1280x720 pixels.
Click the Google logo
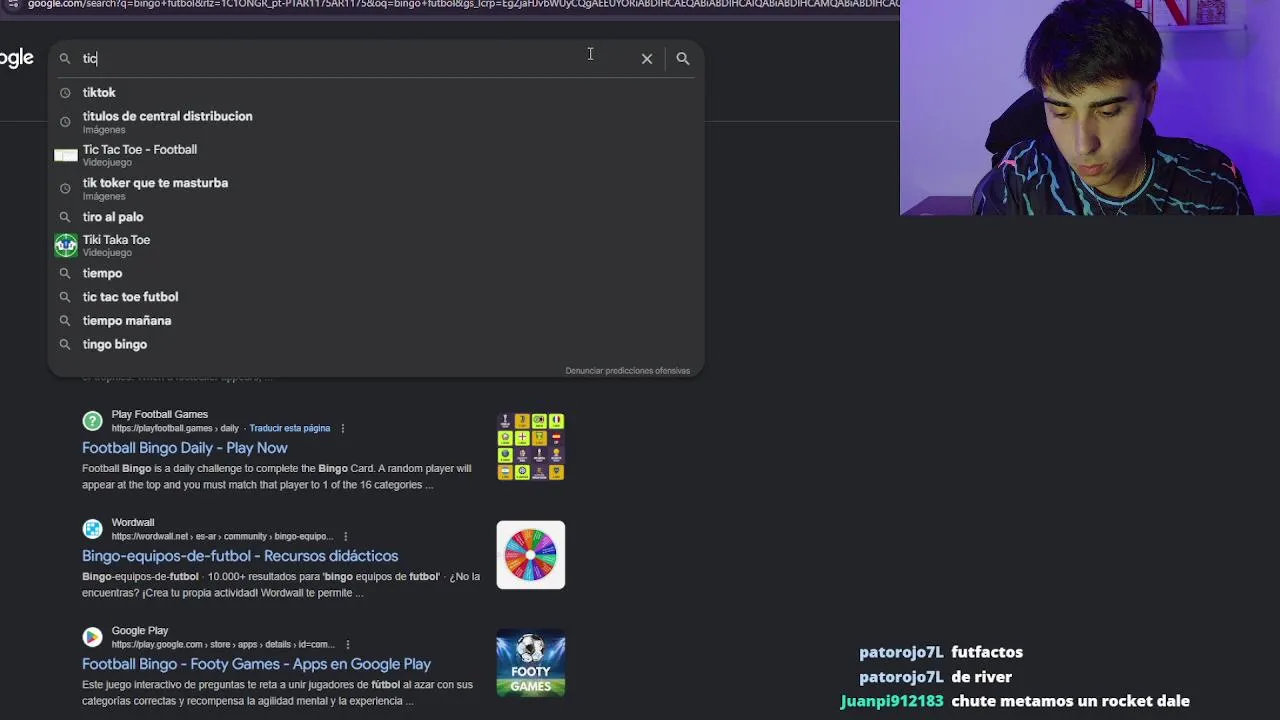(16, 59)
